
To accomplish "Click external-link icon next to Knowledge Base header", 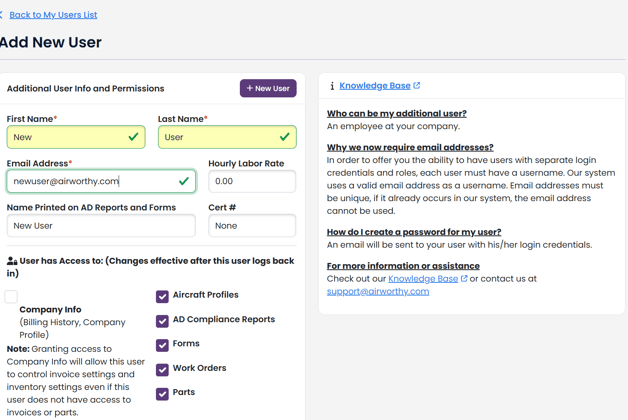I will (x=417, y=85).
